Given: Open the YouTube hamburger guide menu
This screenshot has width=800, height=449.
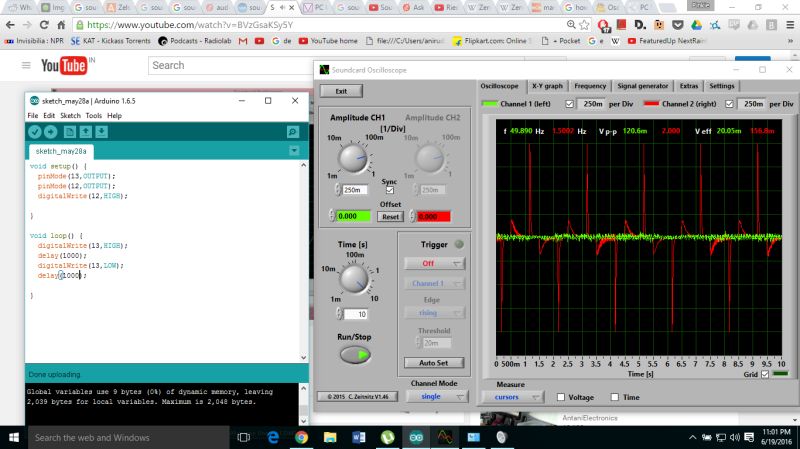Looking at the screenshot, I should tap(26, 65).
